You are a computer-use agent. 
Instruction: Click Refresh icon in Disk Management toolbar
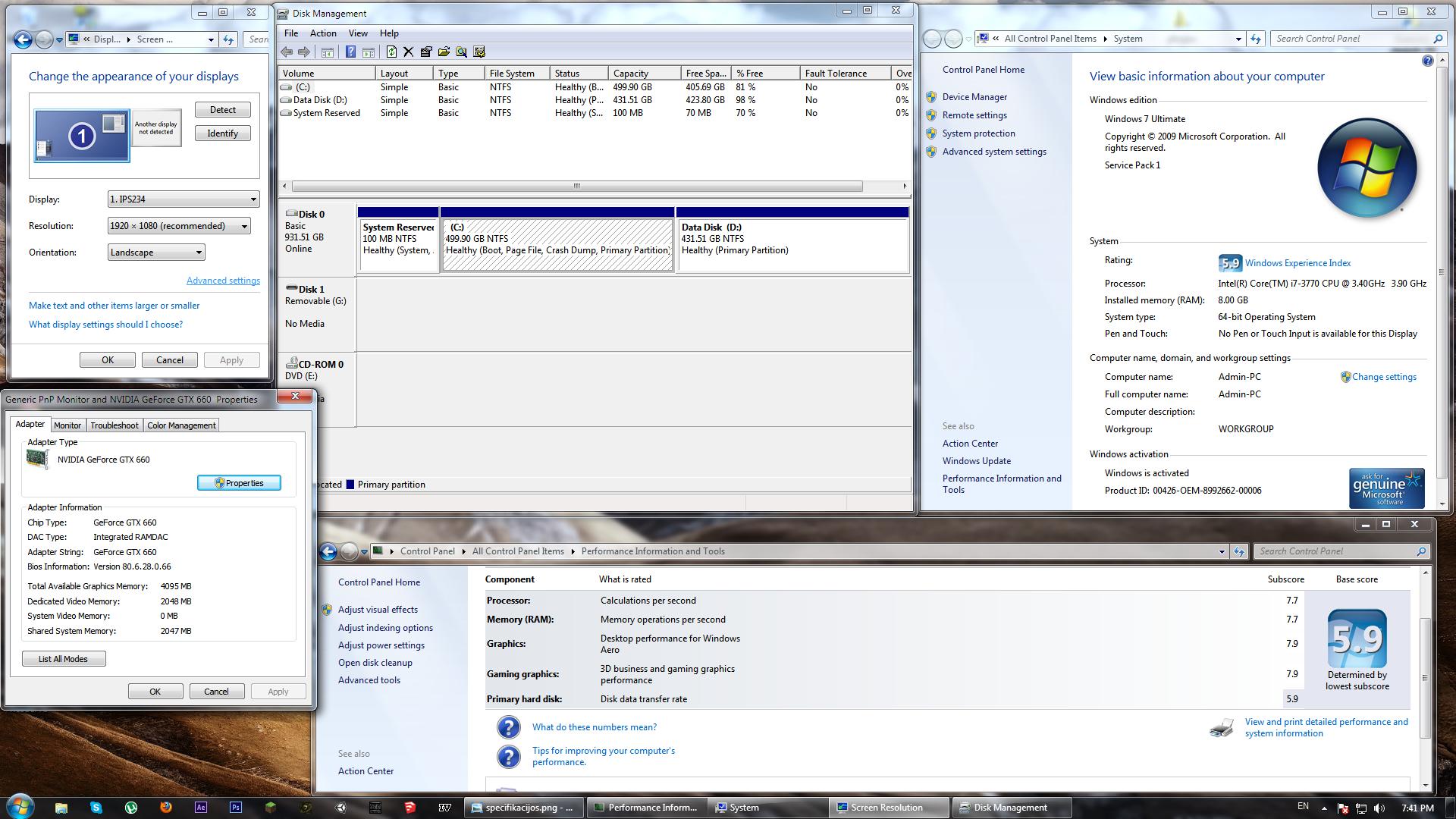391,52
